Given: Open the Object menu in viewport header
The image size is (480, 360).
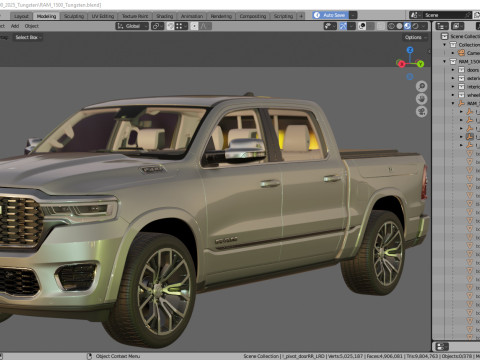Looking at the screenshot, I should 32,26.
